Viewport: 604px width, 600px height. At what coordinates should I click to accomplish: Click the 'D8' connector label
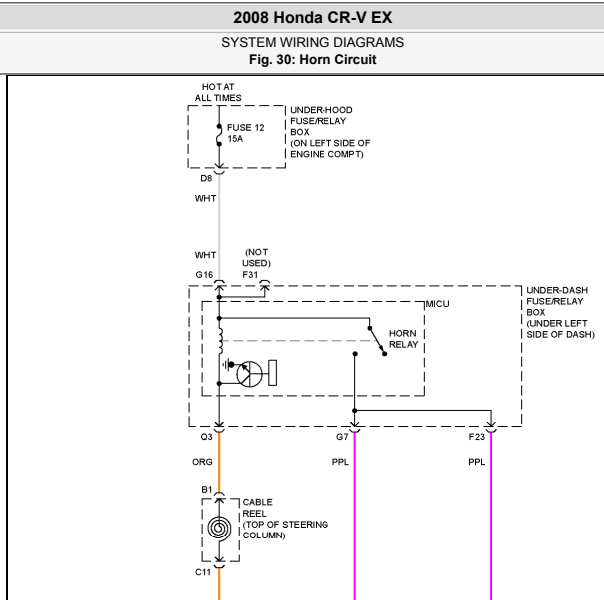tap(206, 178)
